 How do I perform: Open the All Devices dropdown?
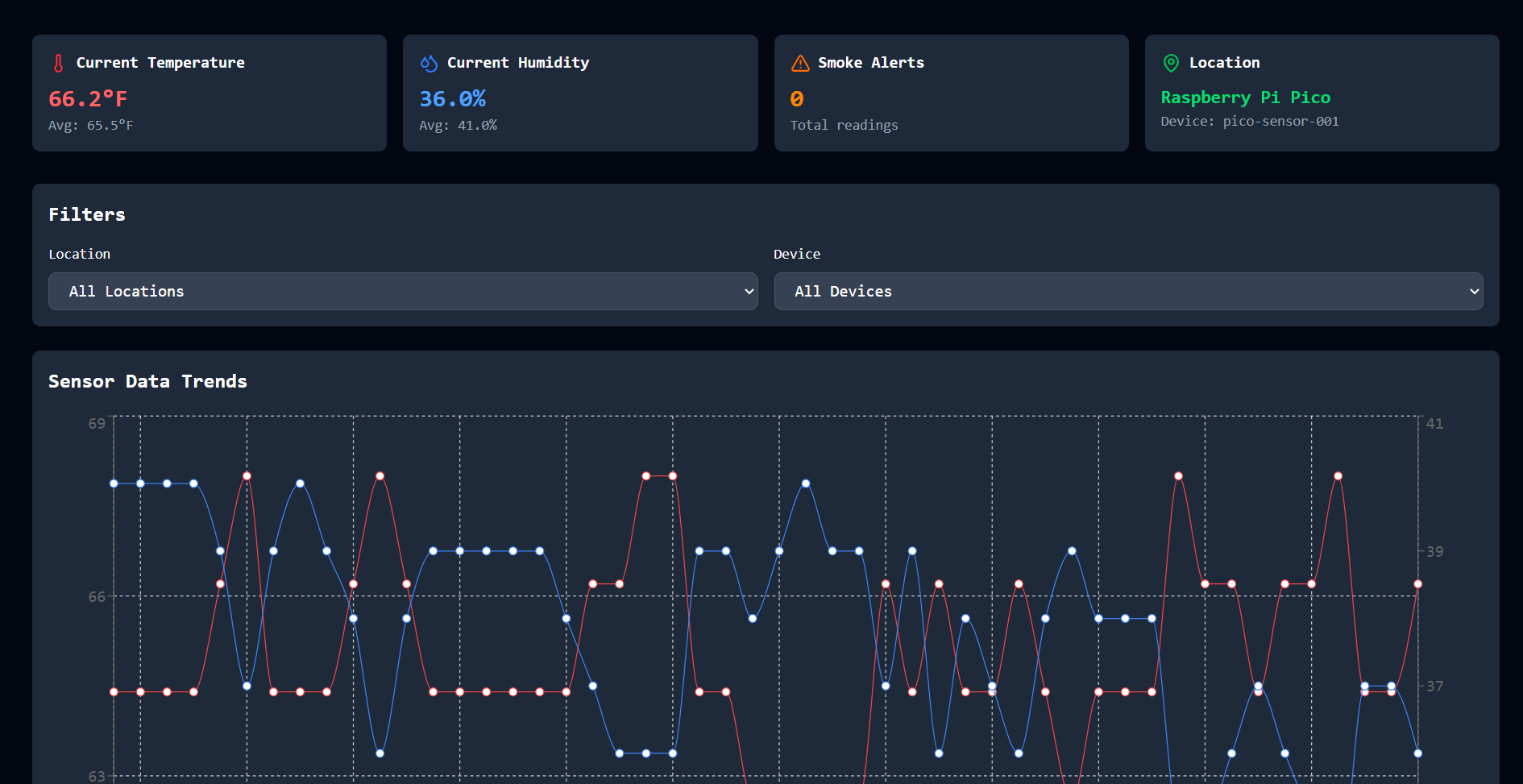pos(1127,291)
